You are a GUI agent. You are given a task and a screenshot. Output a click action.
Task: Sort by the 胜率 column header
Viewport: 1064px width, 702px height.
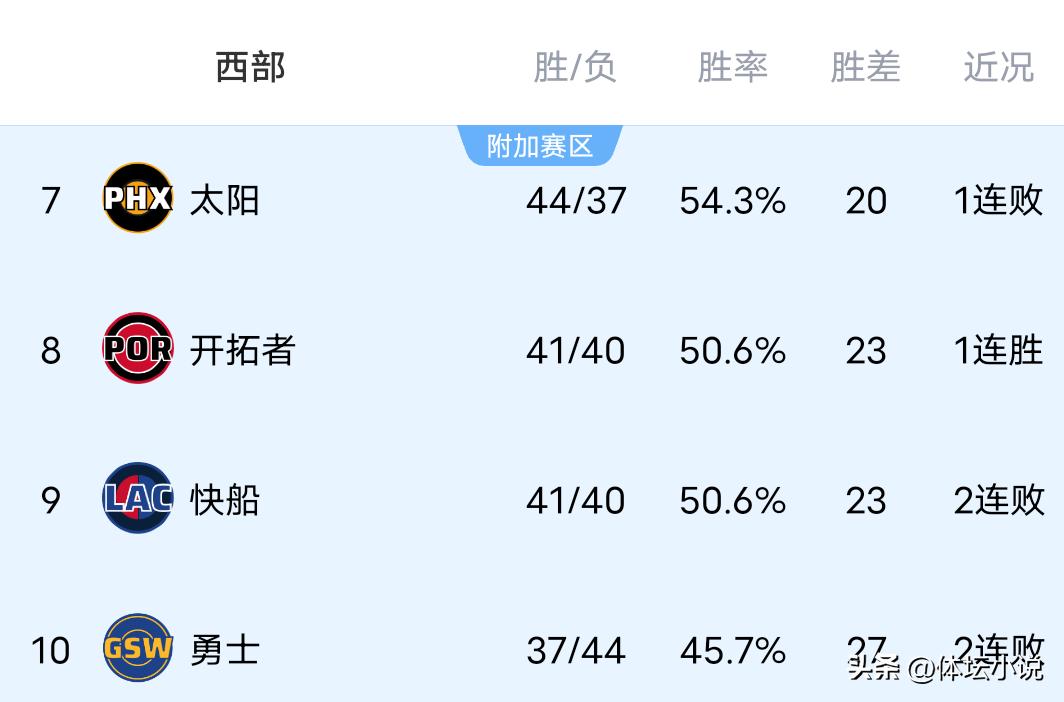pos(732,67)
